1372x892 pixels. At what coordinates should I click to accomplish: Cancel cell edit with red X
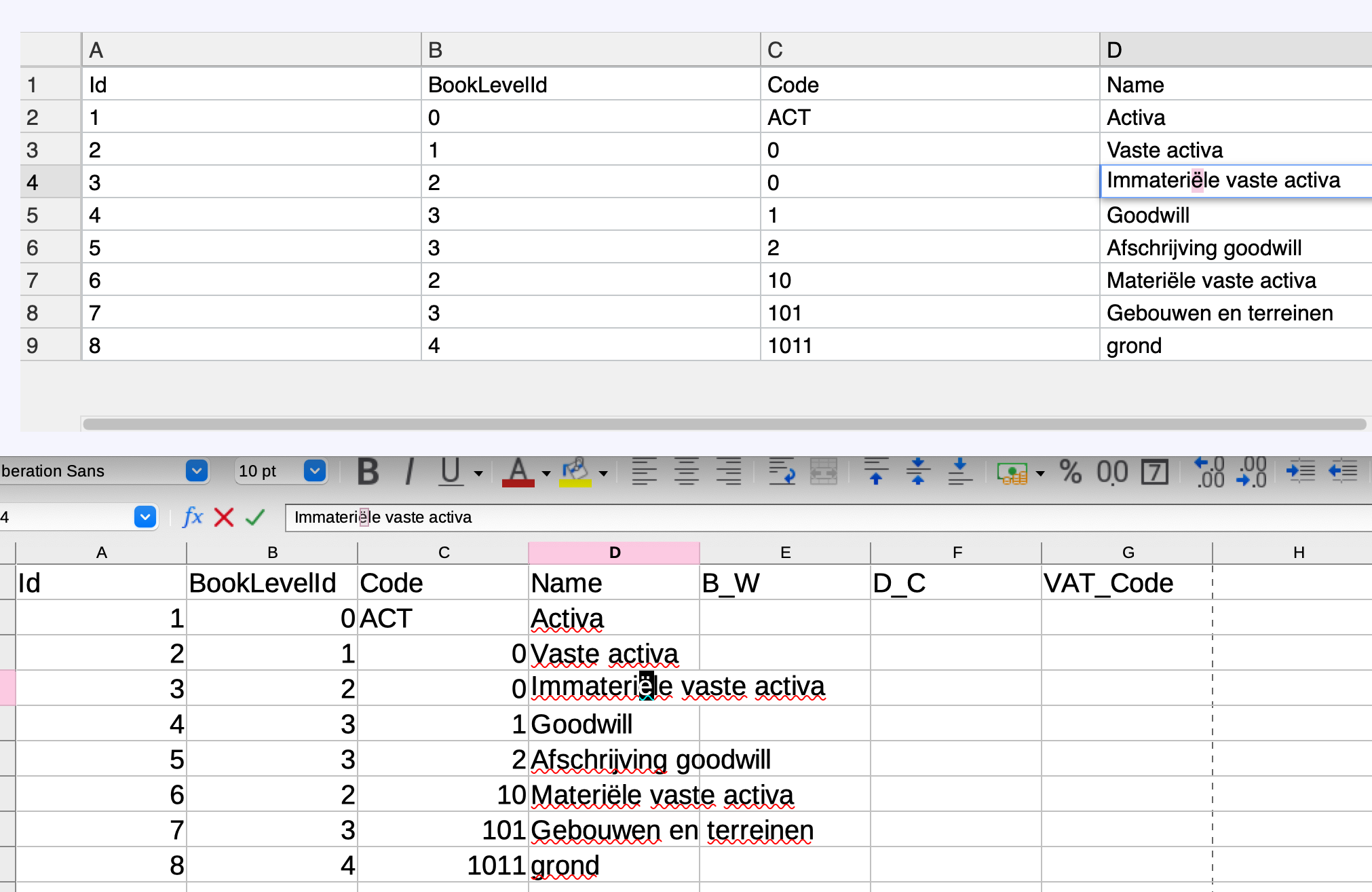[224, 517]
